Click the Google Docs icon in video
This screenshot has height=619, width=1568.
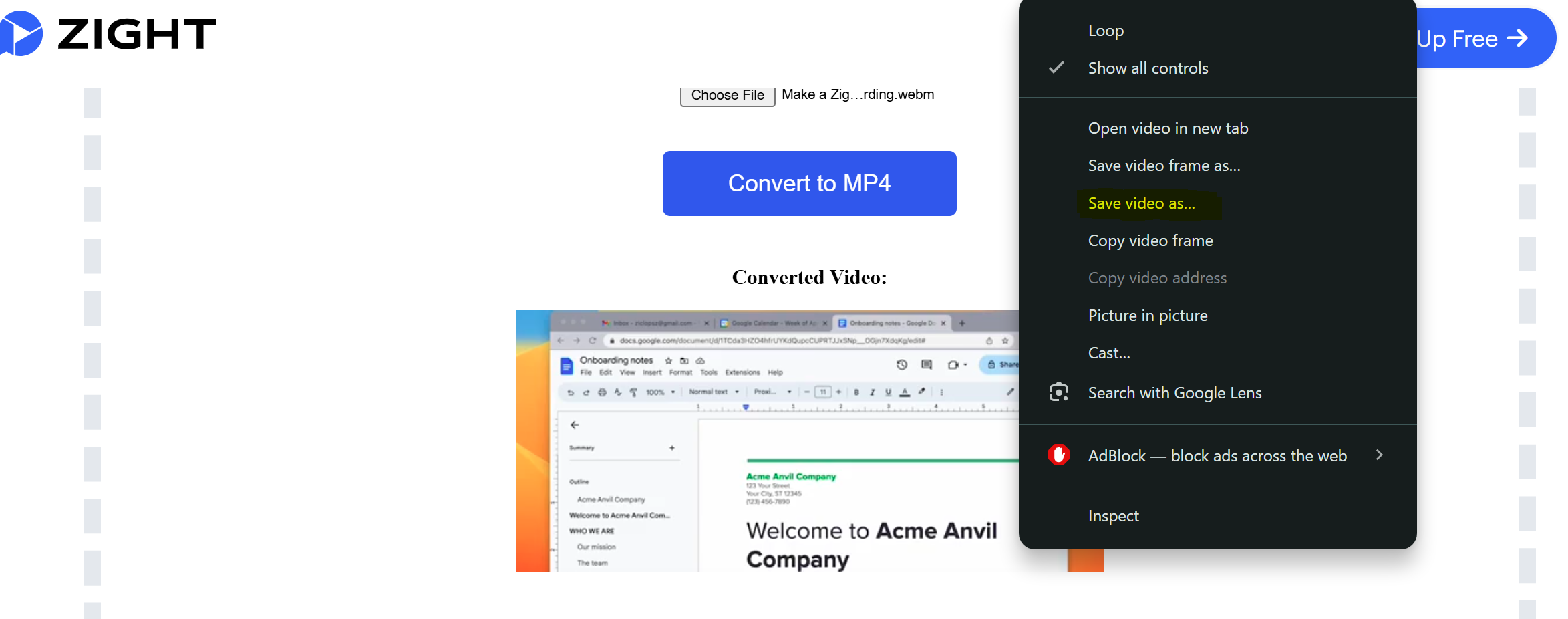tap(567, 366)
